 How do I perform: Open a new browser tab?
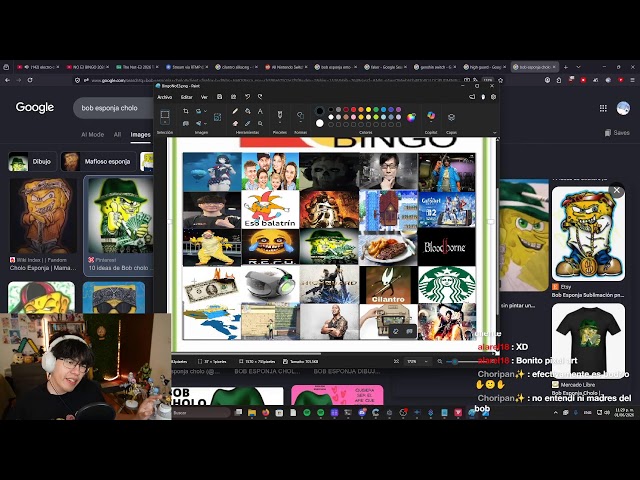click(565, 67)
